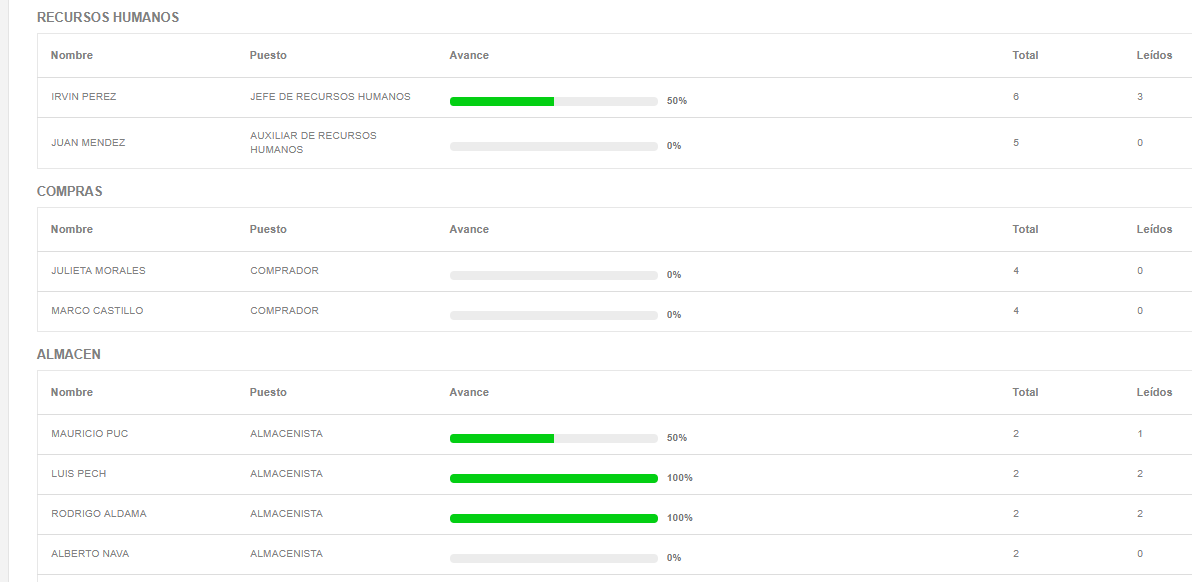Click the ALMACEN section heading
The width and height of the screenshot is (1192, 582).
[69, 354]
